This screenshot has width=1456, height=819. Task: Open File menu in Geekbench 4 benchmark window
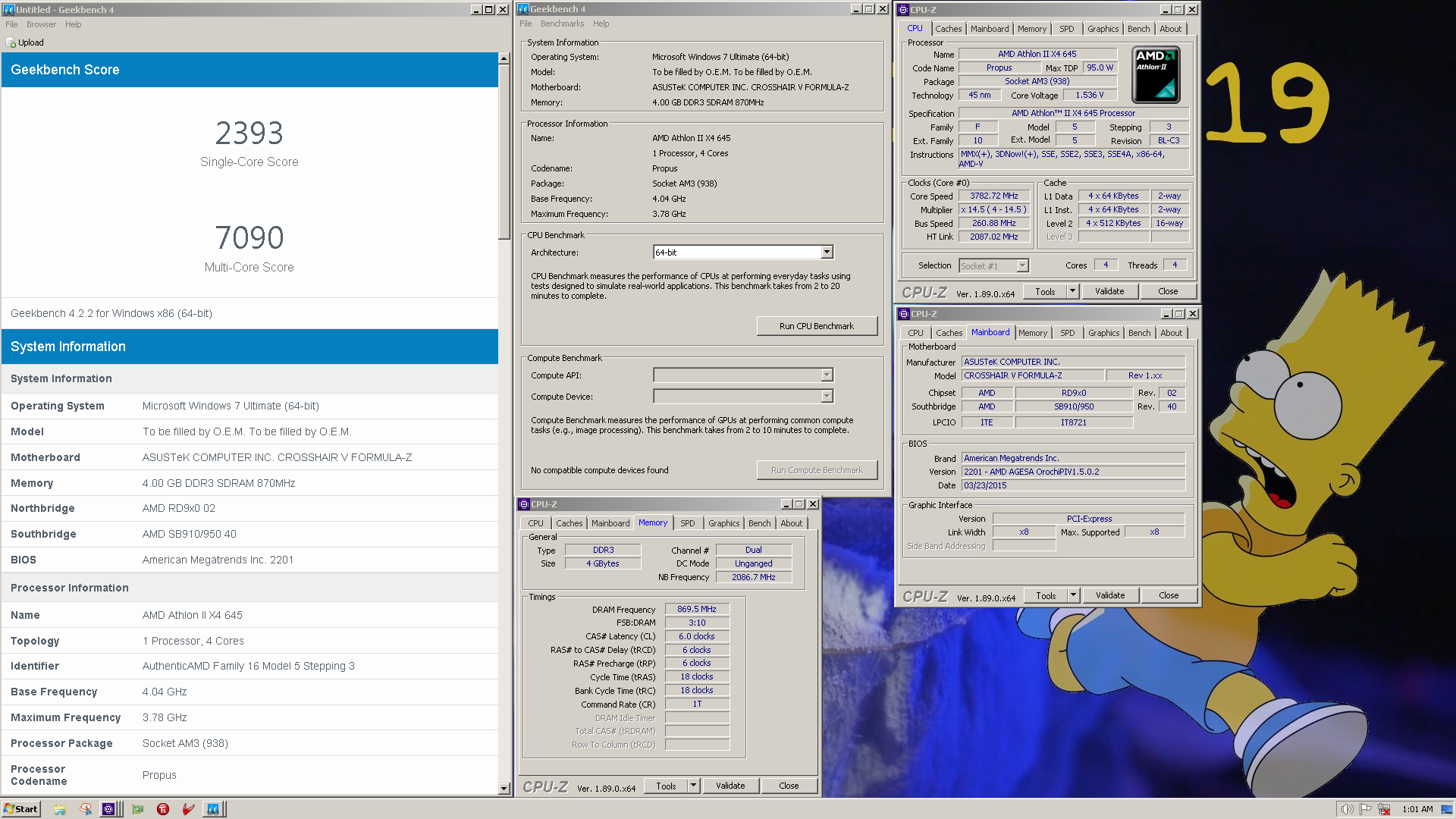(x=526, y=24)
